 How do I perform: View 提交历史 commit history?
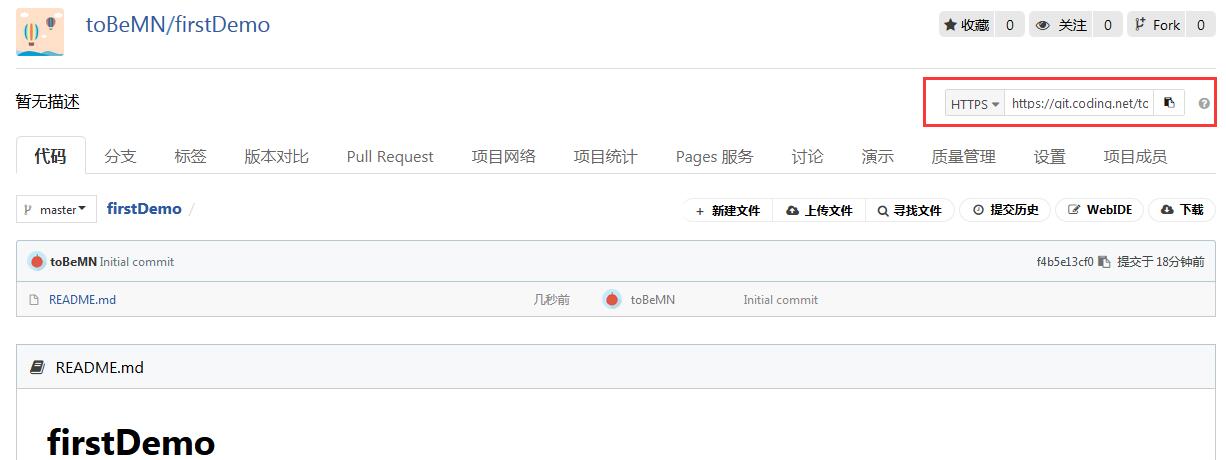point(1005,210)
